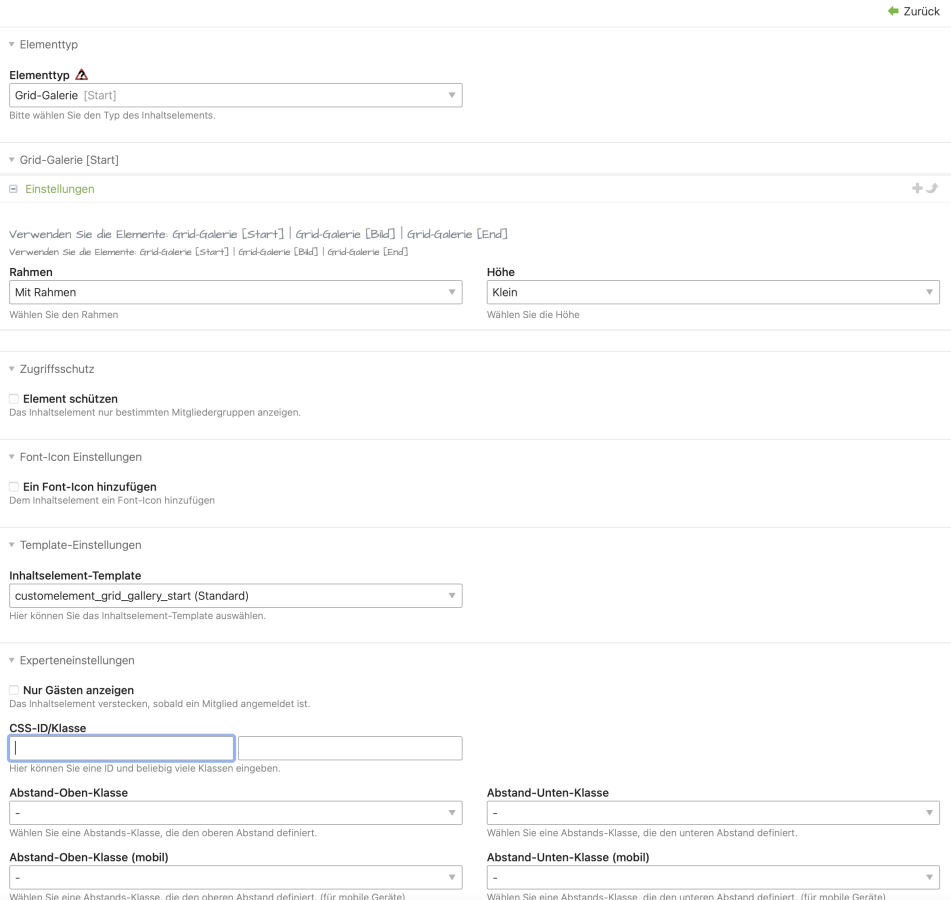This screenshot has height=900, width=951.
Task: Open the Rahmen dropdown
Action: [236, 293]
